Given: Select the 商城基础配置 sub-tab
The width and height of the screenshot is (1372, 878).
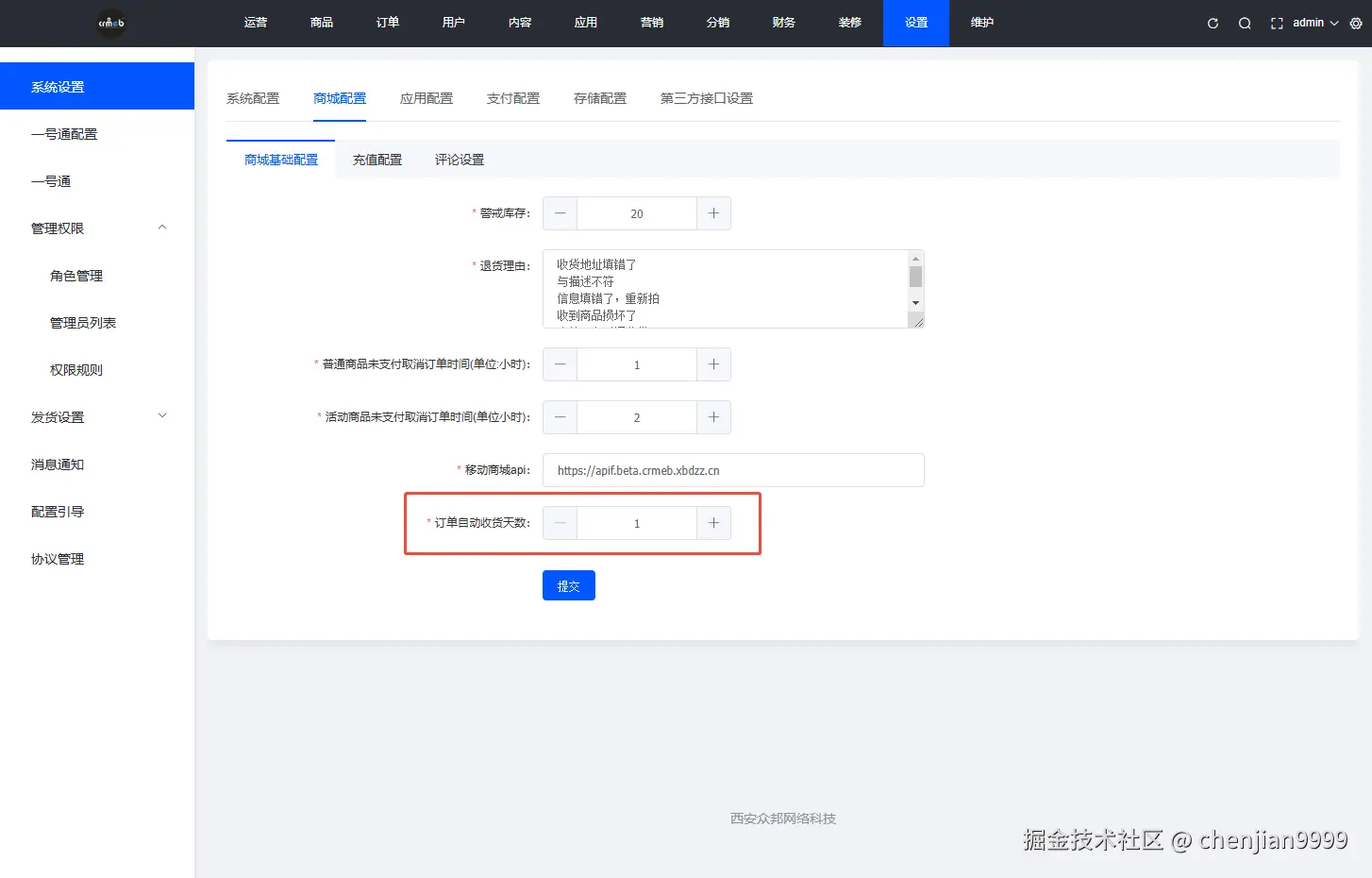Looking at the screenshot, I should (281, 160).
